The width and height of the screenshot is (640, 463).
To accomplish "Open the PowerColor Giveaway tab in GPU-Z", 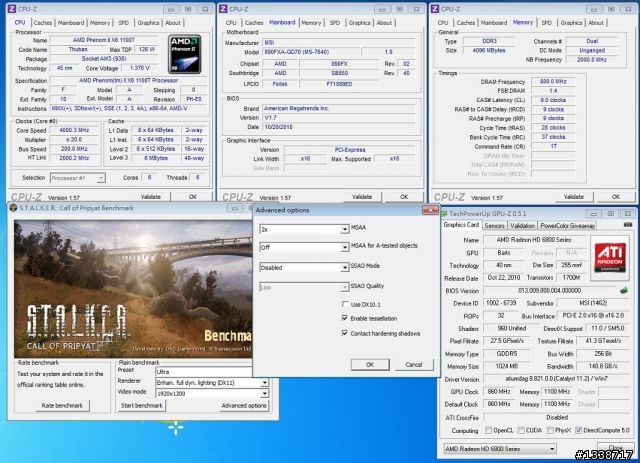I will point(567,225).
